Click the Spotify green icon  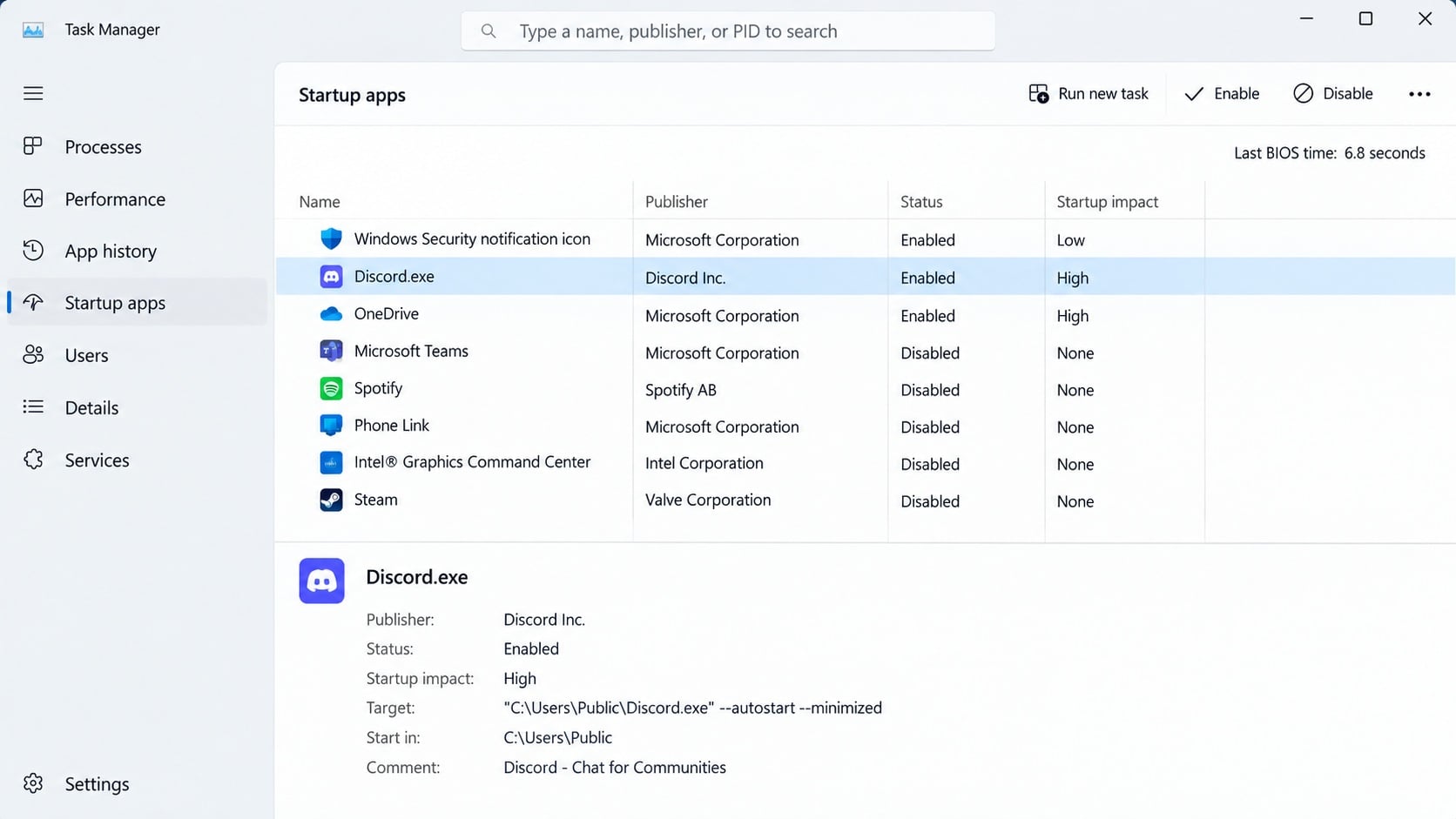(x=331, y=388)
